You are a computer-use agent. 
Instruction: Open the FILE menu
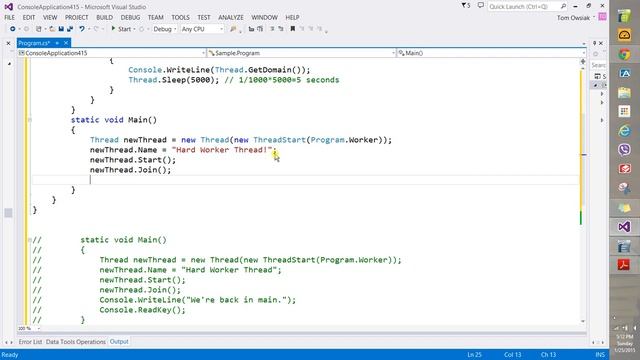pos(9,17)
